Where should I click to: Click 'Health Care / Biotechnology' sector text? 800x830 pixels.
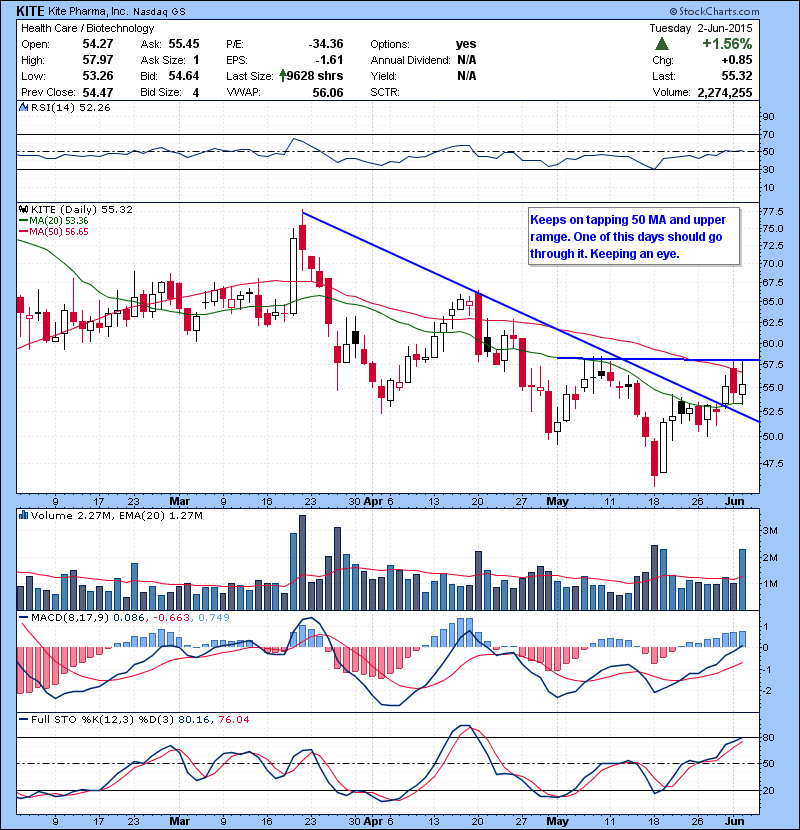click(87, 29)
